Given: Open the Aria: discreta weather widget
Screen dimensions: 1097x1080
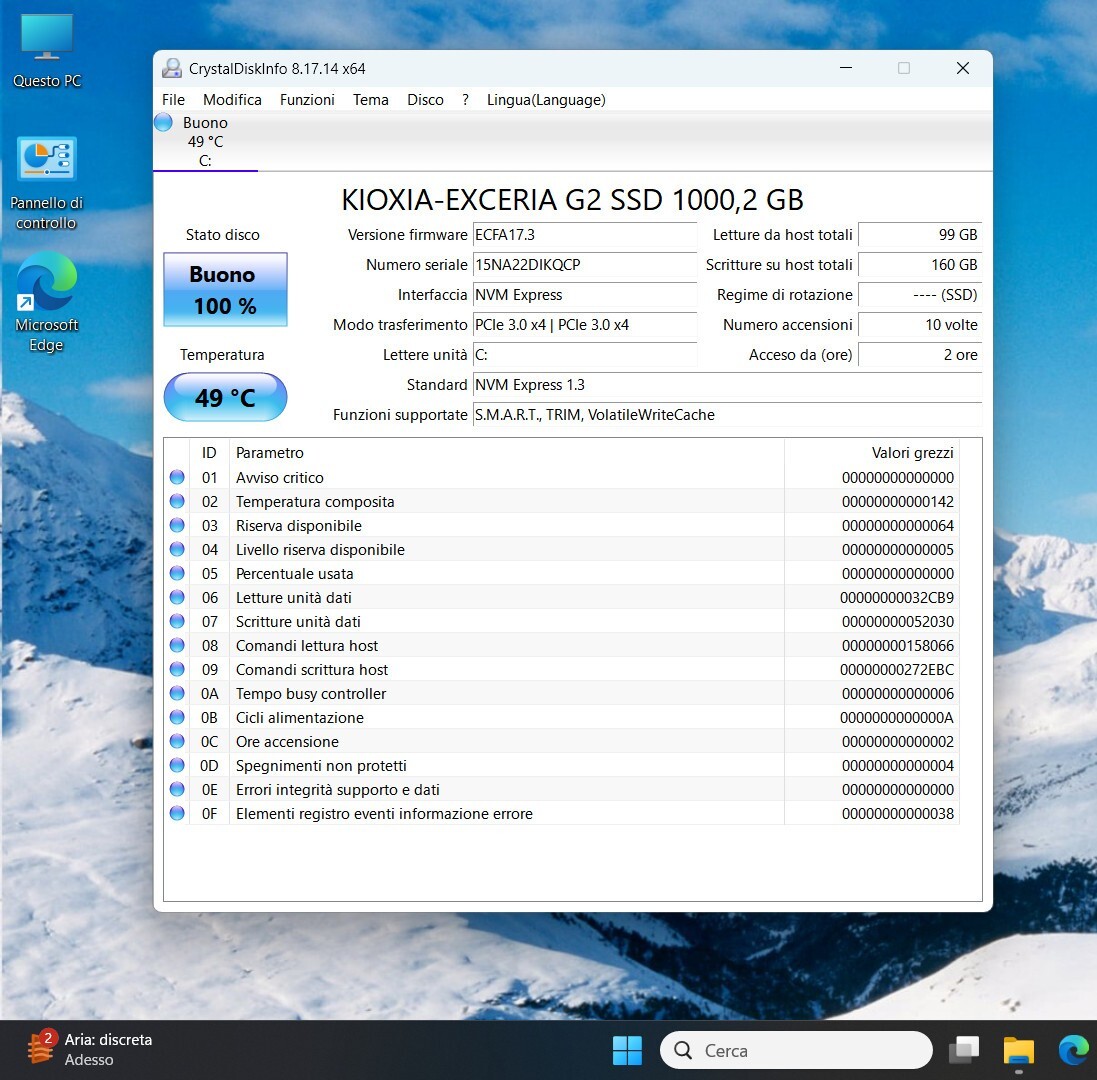Looking at the screenshot, I should point(90,1049).
